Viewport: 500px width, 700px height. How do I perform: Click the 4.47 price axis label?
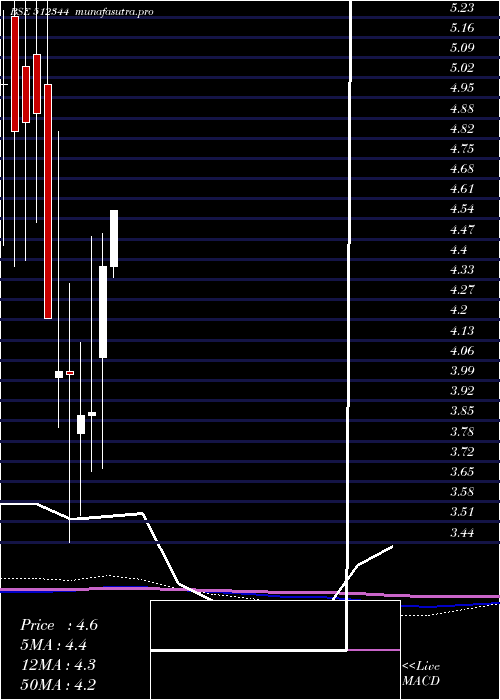(x=462, y=229)
